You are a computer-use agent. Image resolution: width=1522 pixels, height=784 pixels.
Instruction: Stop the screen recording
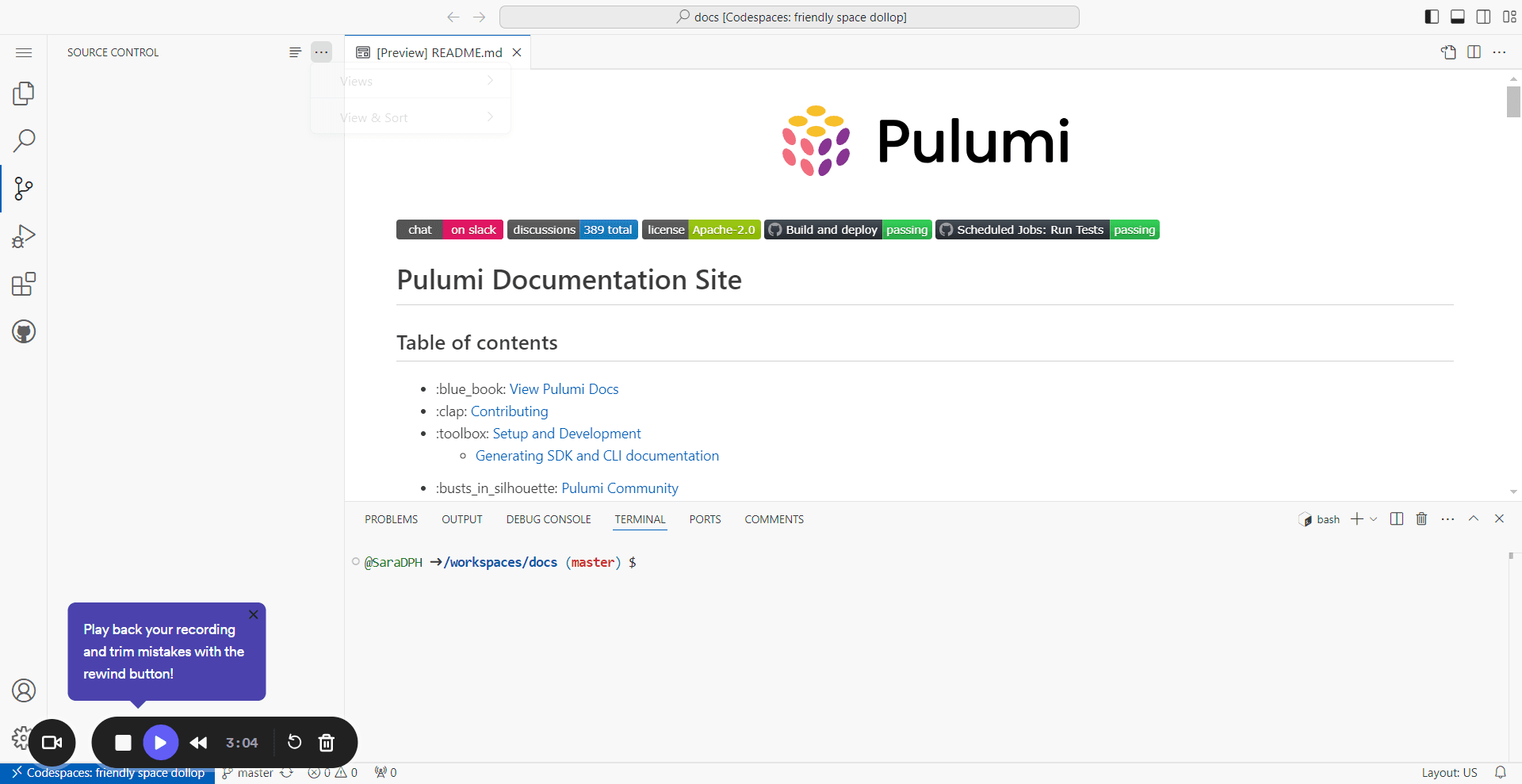pos(123,743)
